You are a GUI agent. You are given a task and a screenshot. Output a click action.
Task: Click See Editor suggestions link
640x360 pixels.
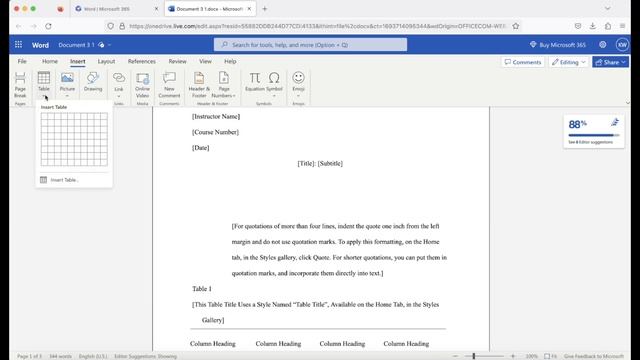pyautogui.click(x=591, y=142)
